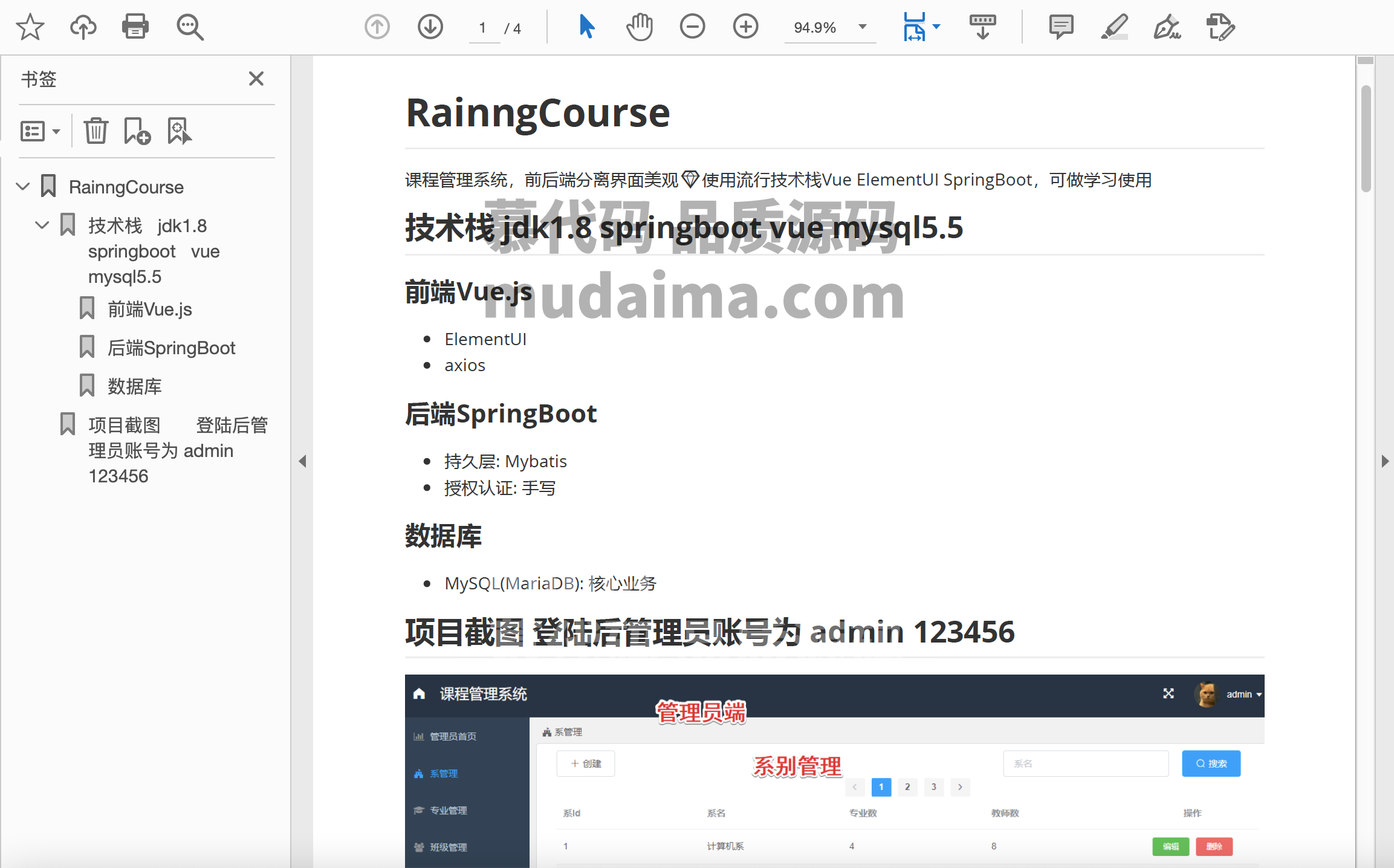Select the highlighter pen tool
1394x868 pixels.
[1114, 27]
